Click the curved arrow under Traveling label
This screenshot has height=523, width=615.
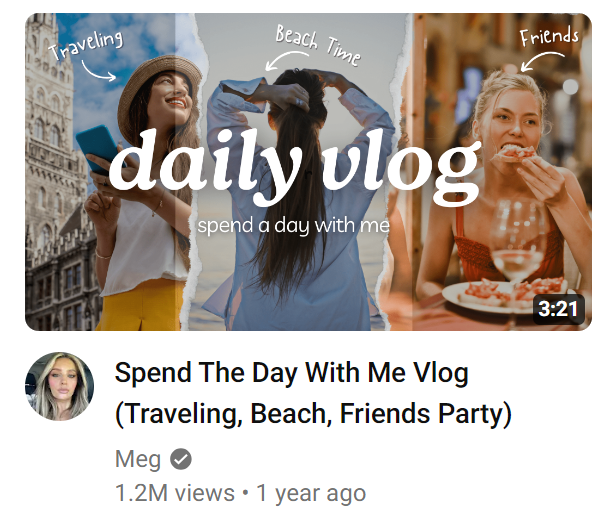click(x=98, y=71)
